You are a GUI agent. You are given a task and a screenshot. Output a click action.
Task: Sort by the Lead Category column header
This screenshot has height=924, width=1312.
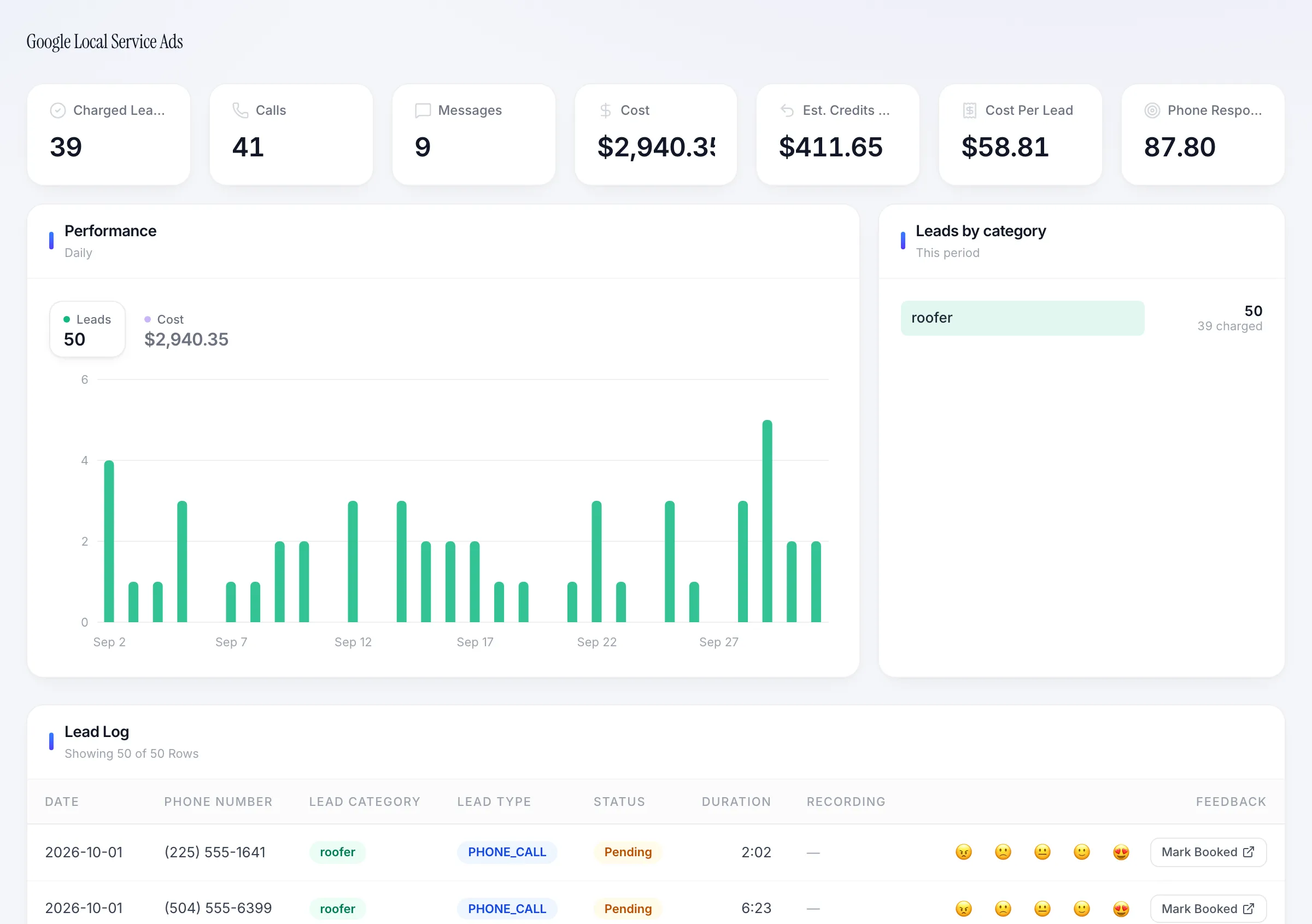[x=365, y=802]
